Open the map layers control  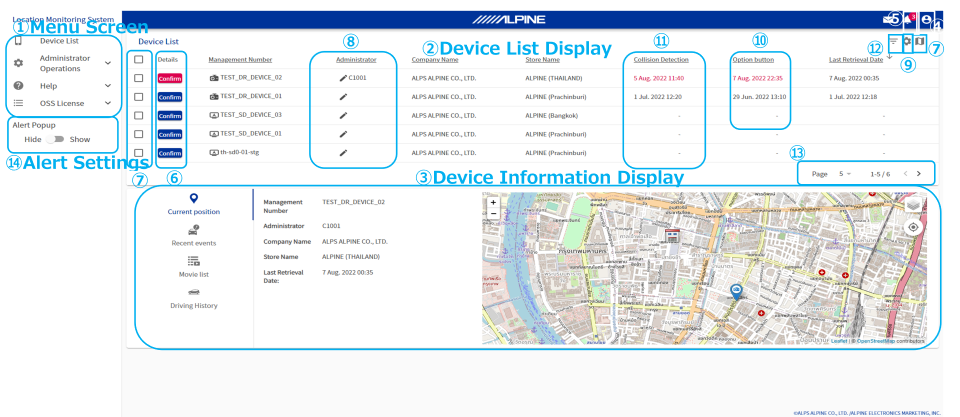point(913,205)
